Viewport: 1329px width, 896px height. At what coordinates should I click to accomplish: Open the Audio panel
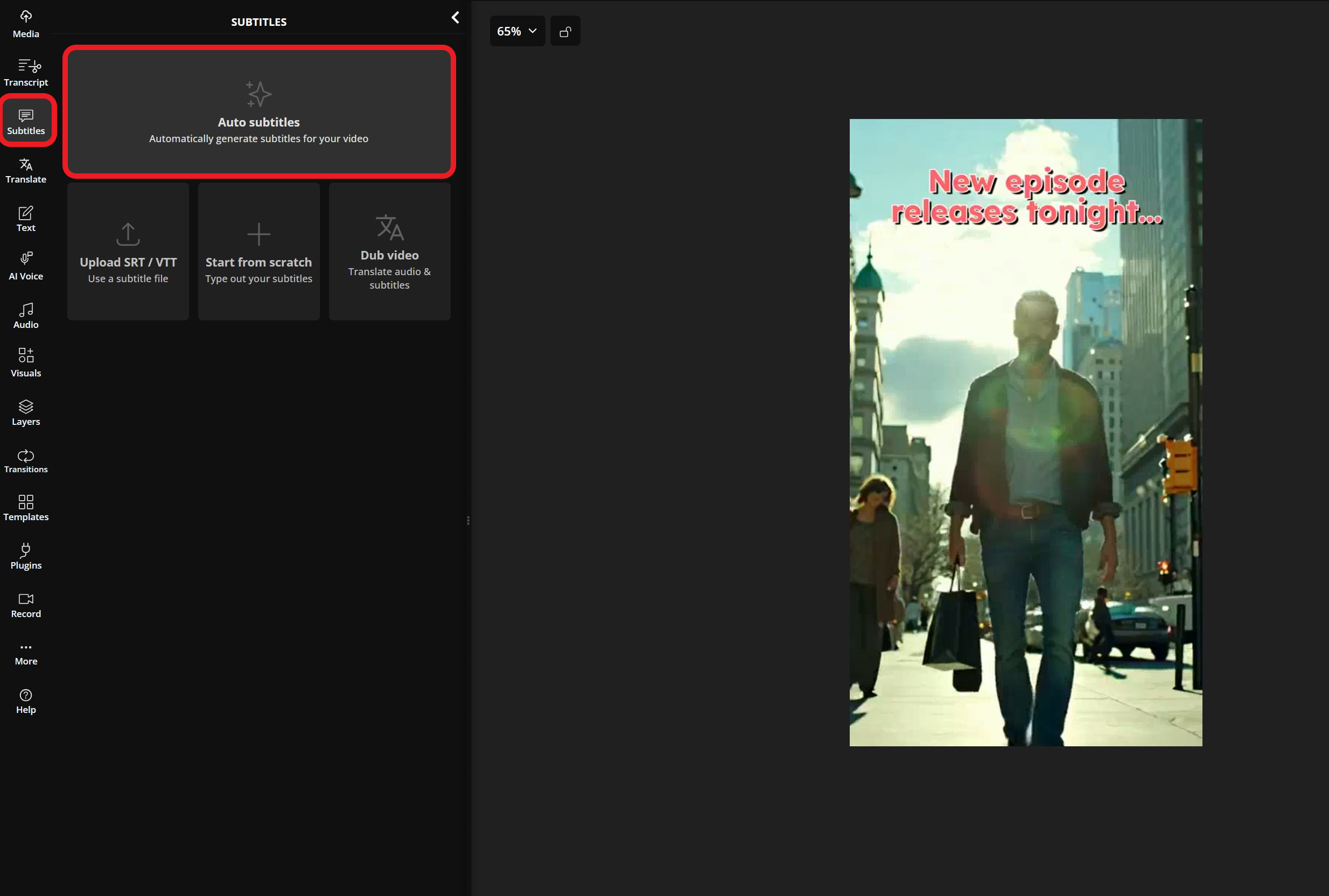point(26,314)
